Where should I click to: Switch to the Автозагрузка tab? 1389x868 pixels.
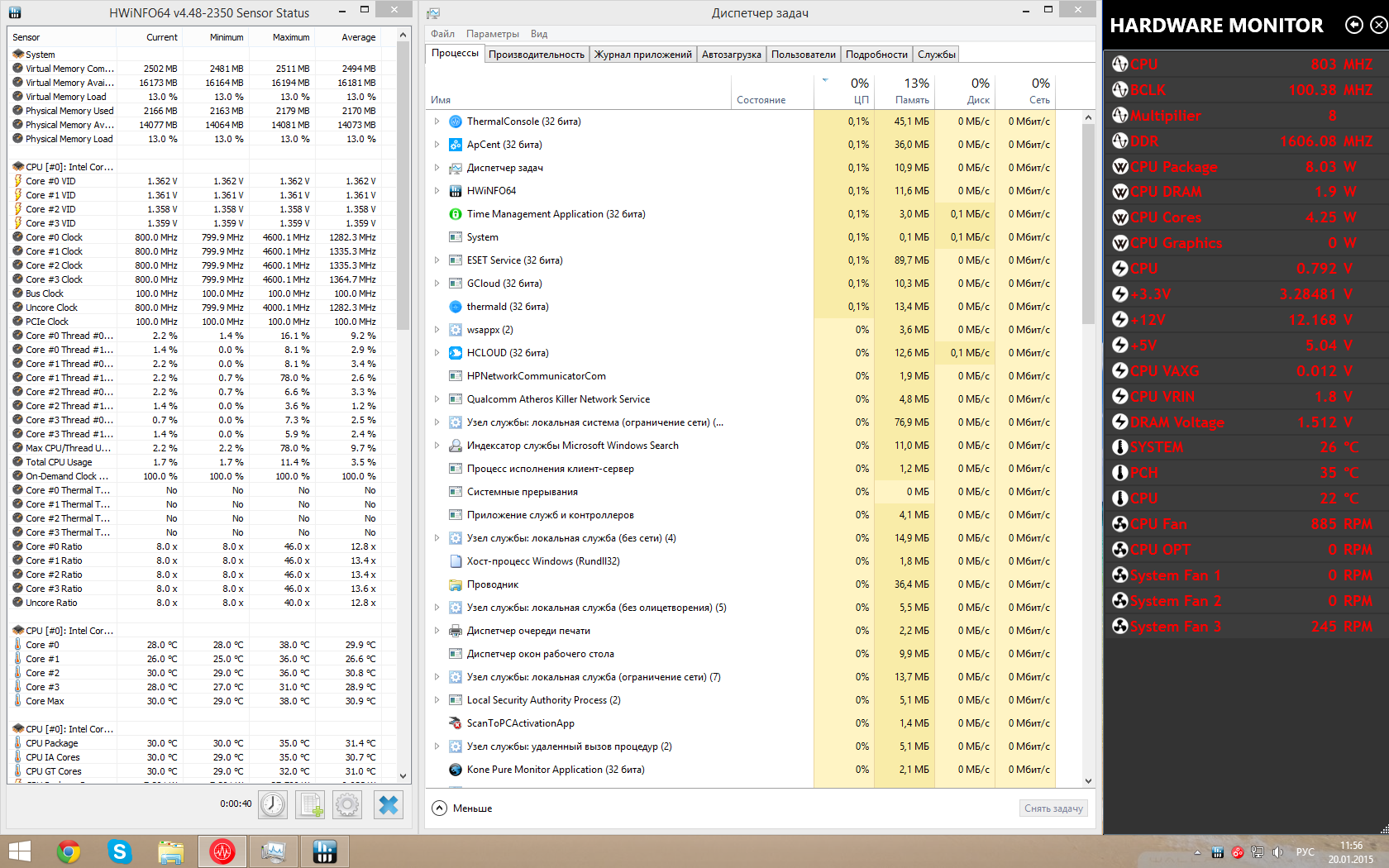point(732,55)
